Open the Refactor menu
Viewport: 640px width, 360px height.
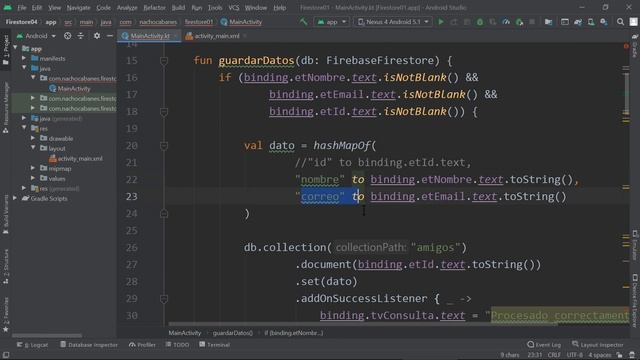(154, 8)
